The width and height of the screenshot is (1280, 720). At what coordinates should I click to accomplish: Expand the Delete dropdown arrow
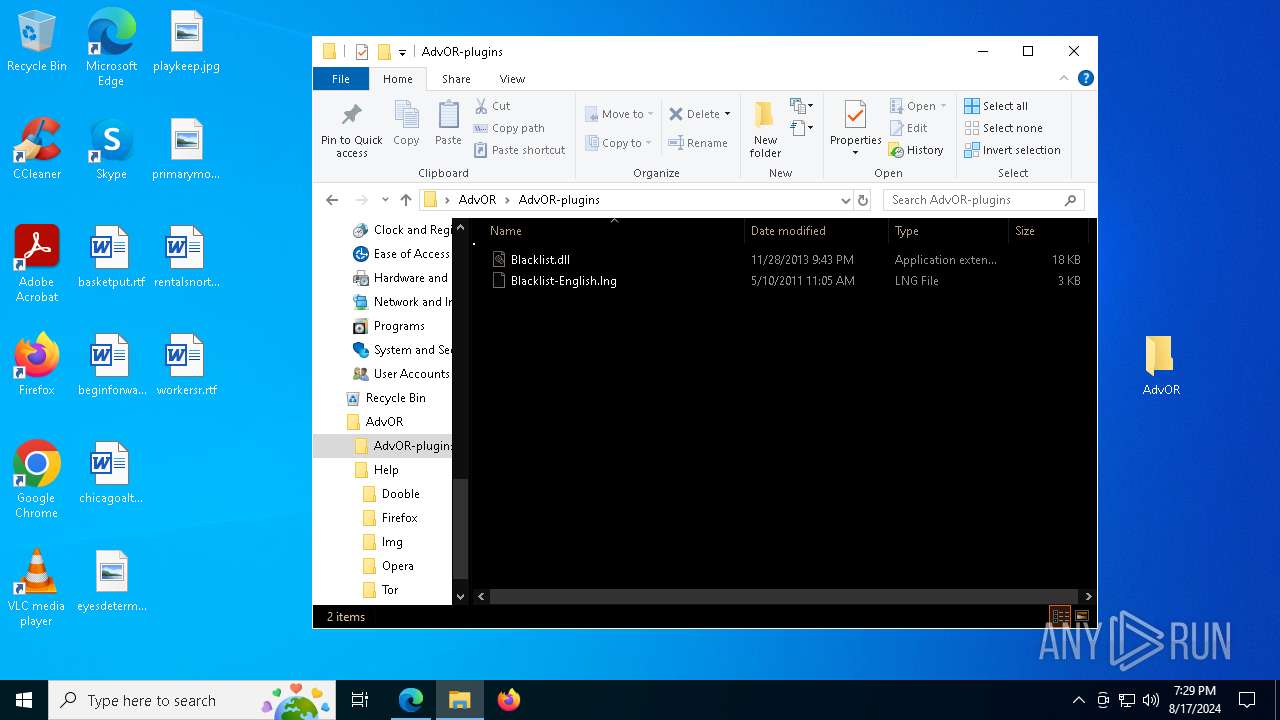(727, 114)
